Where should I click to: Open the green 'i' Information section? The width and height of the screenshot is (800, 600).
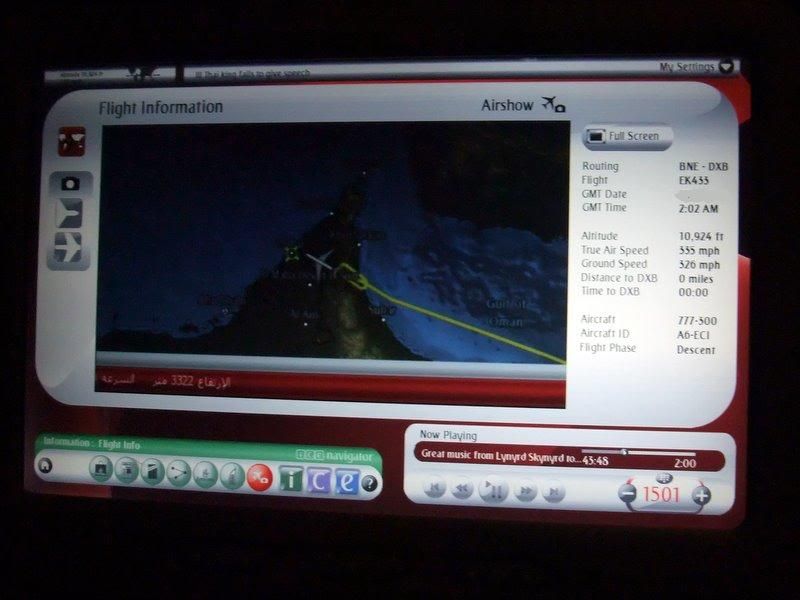coord(291,479)
